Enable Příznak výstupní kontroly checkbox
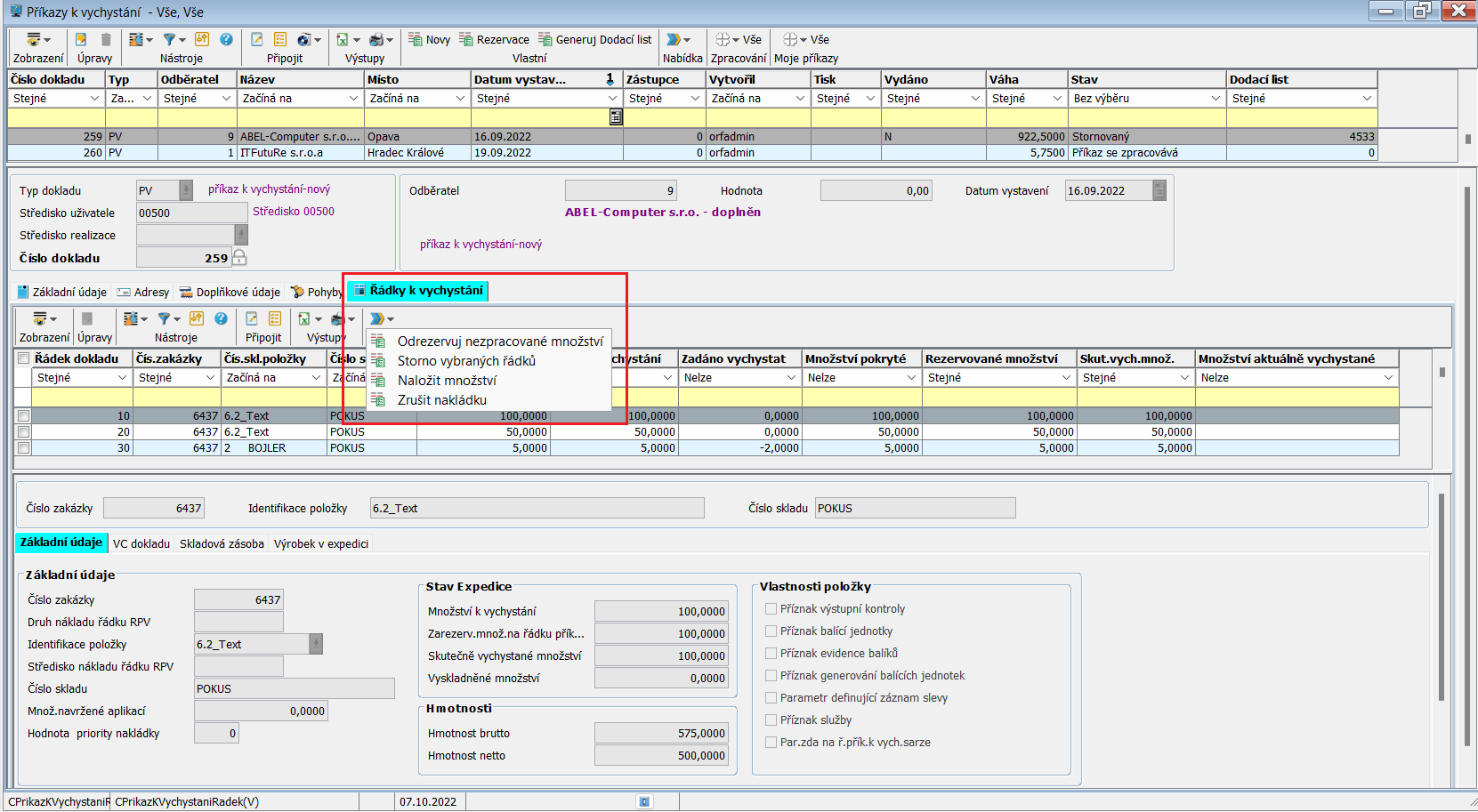 [771, 608]
